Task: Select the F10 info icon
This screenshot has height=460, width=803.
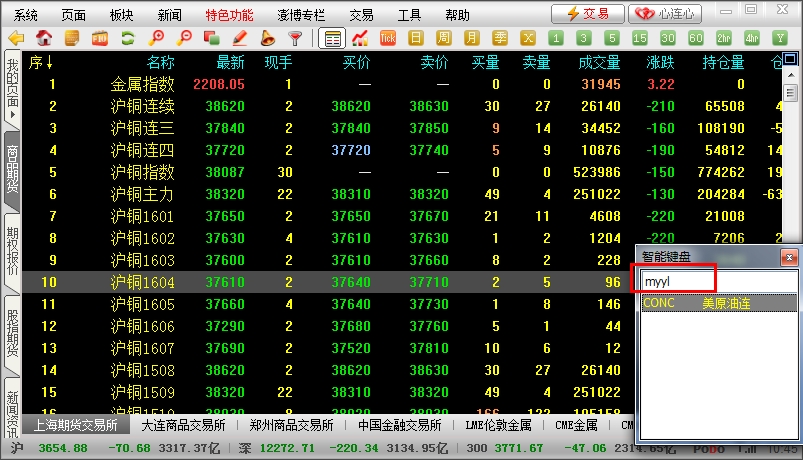Action: pos(99,38)
